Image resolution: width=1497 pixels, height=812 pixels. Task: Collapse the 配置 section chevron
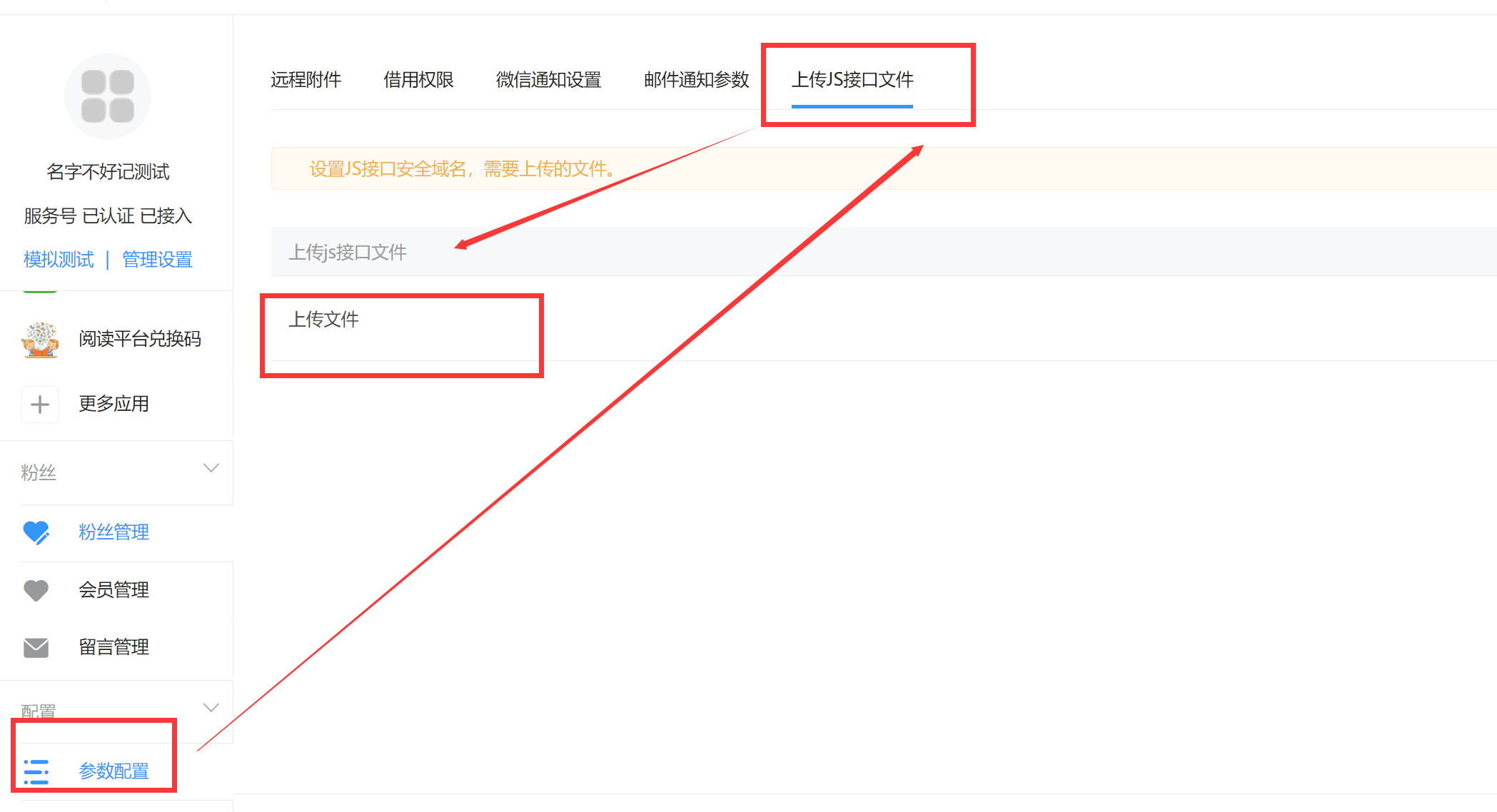coord(211,708)
